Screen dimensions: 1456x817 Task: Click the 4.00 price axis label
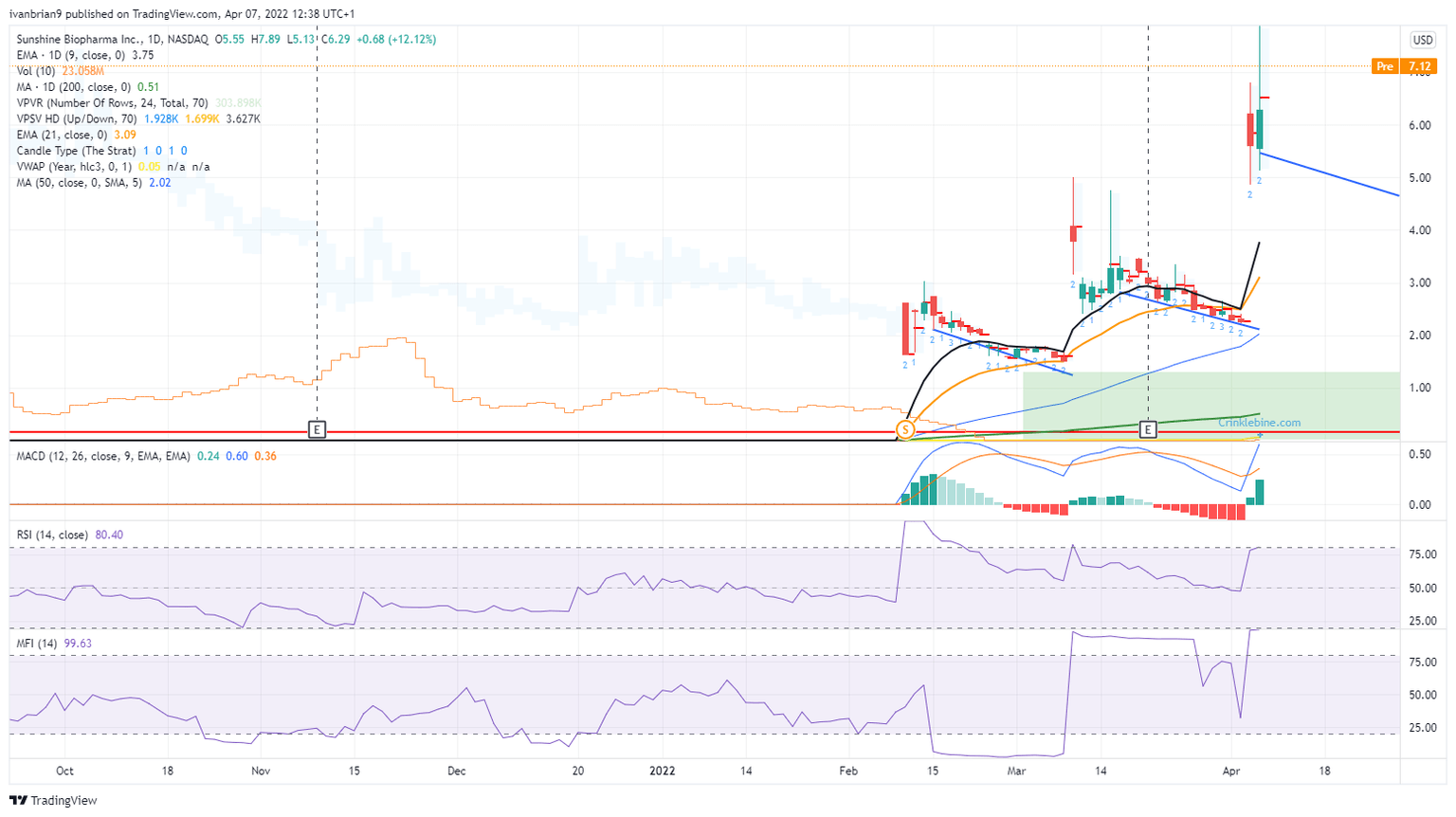click(x=1419, y=230)
